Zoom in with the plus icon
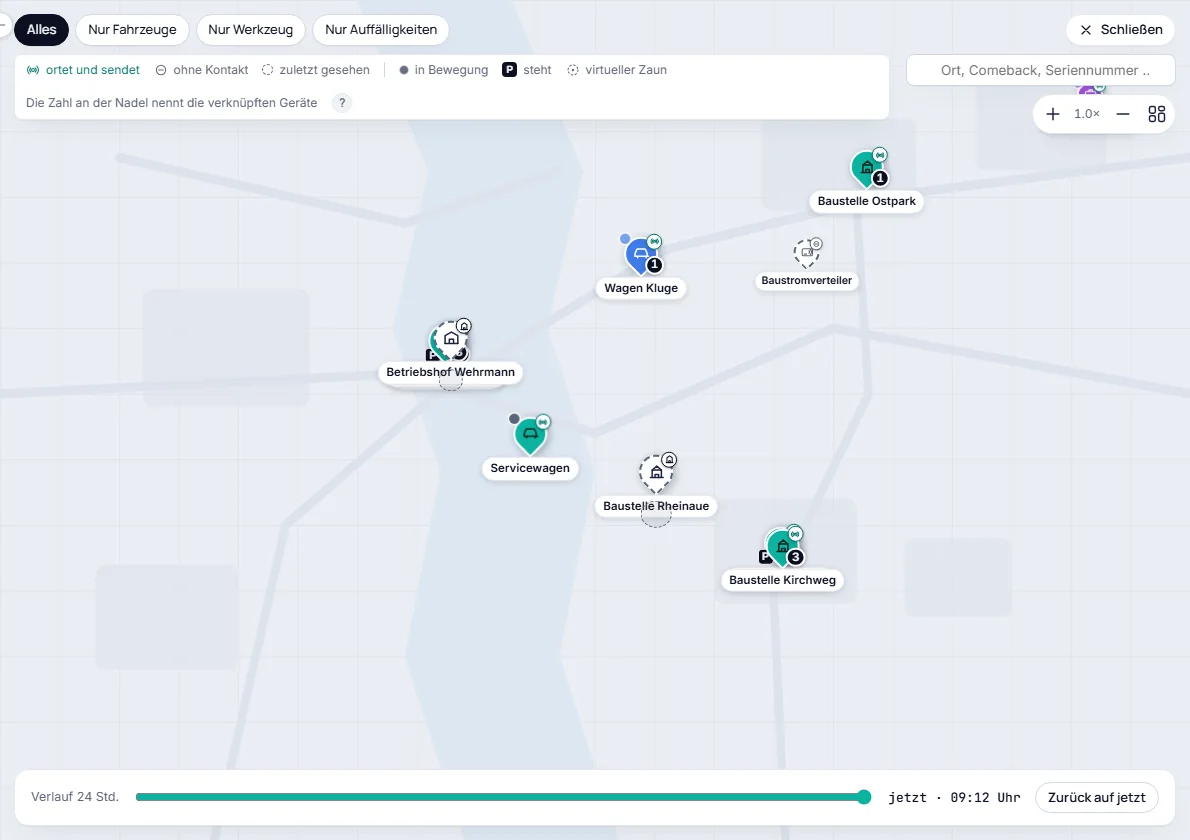Viewport: 1190px width, 840px height. 1053,114
